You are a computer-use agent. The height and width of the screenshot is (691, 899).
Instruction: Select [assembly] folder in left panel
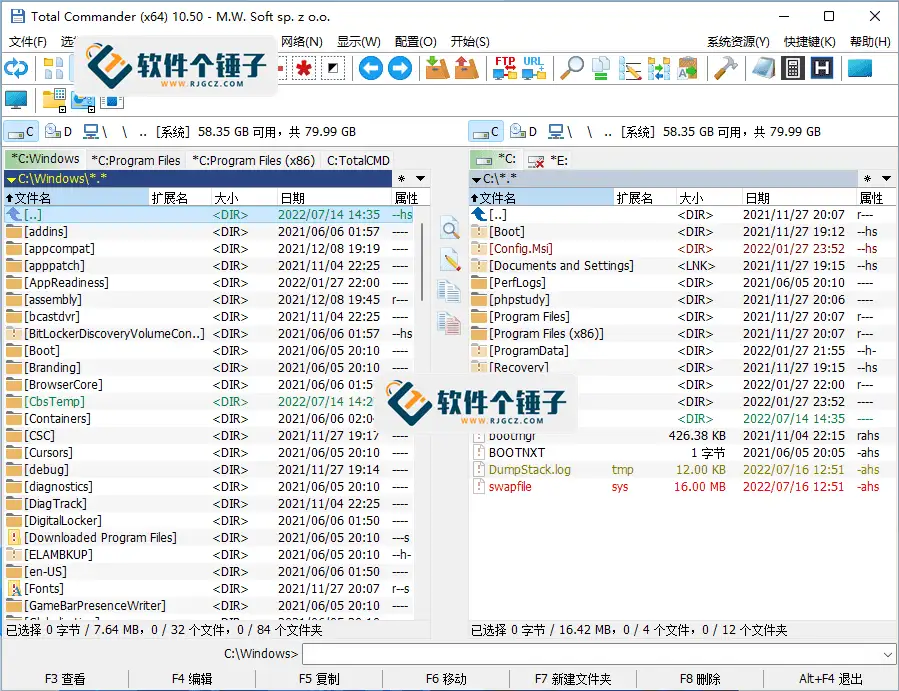(209, 299)
